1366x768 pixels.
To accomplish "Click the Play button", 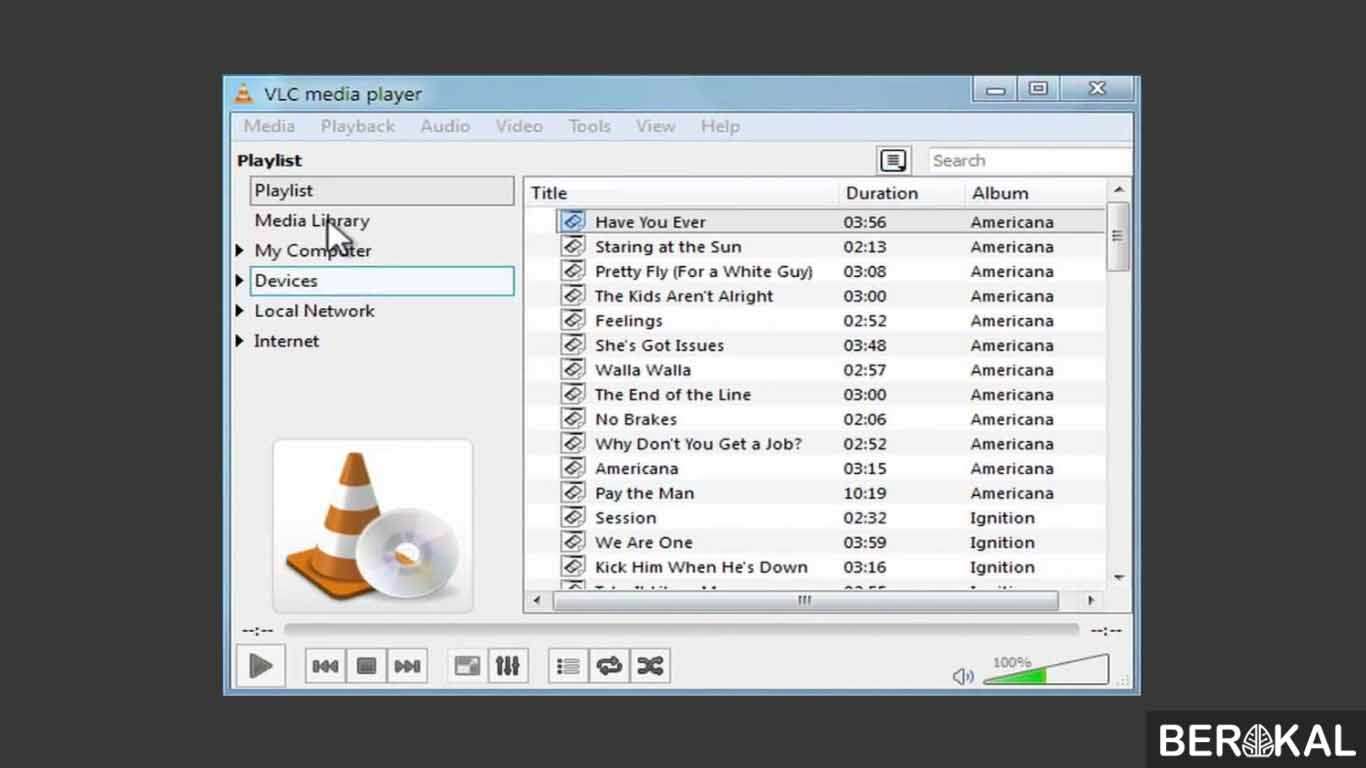I will coord(260,665).
